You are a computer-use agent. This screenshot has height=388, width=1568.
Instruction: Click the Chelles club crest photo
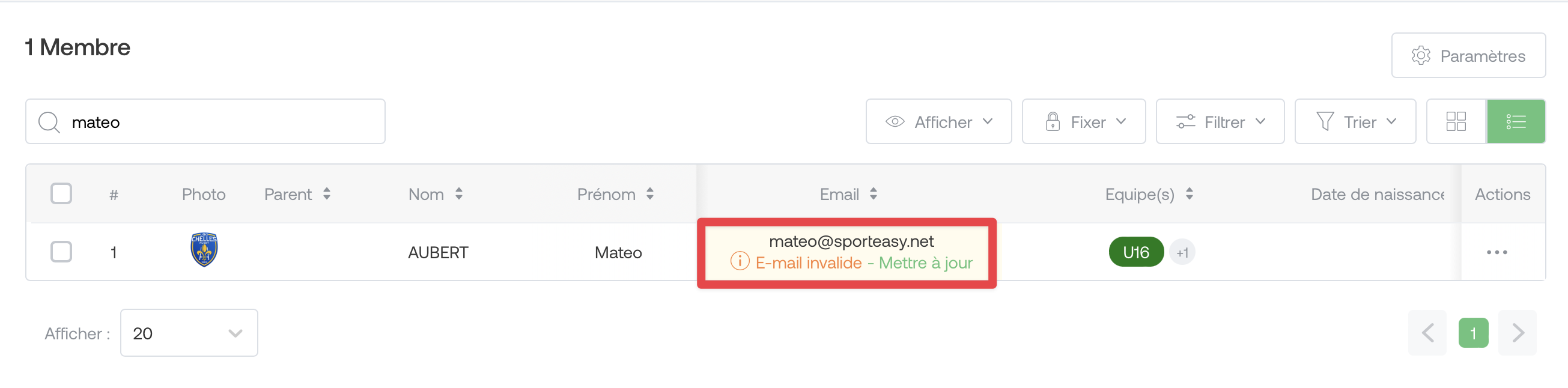[204, 249]
